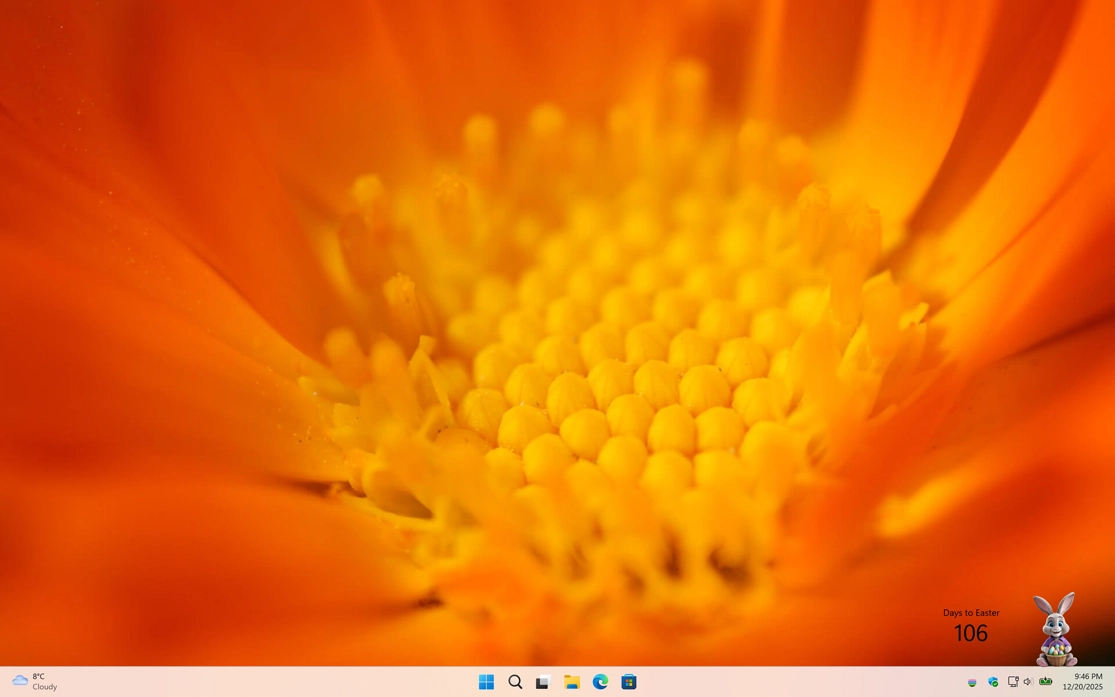Launch Task View from the taskbar

543,682
